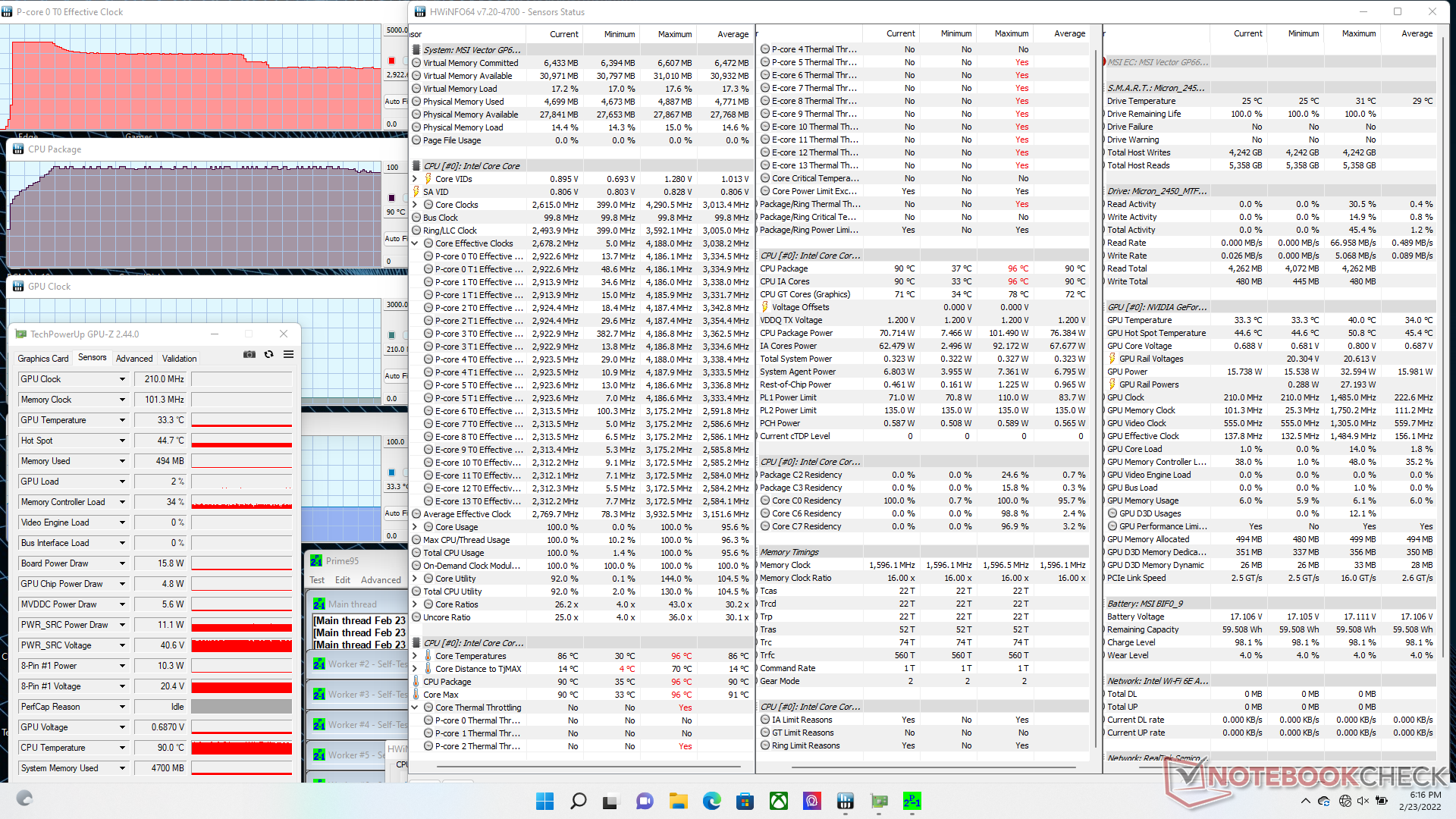
Task: Launch Microsoft Edge from taskbar
Action: (x=711, y=801)
